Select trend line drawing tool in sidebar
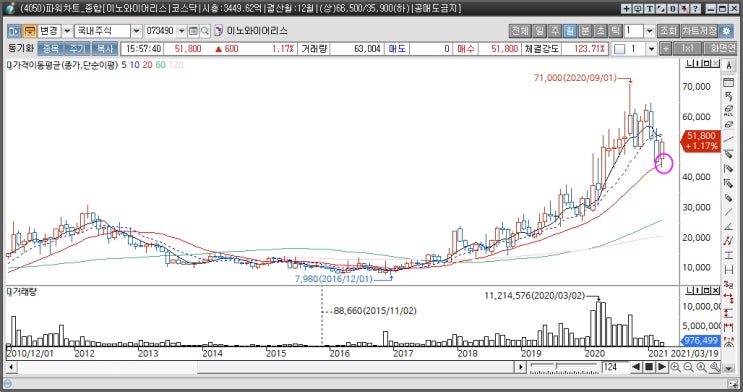743x392 pixels. 728,139
